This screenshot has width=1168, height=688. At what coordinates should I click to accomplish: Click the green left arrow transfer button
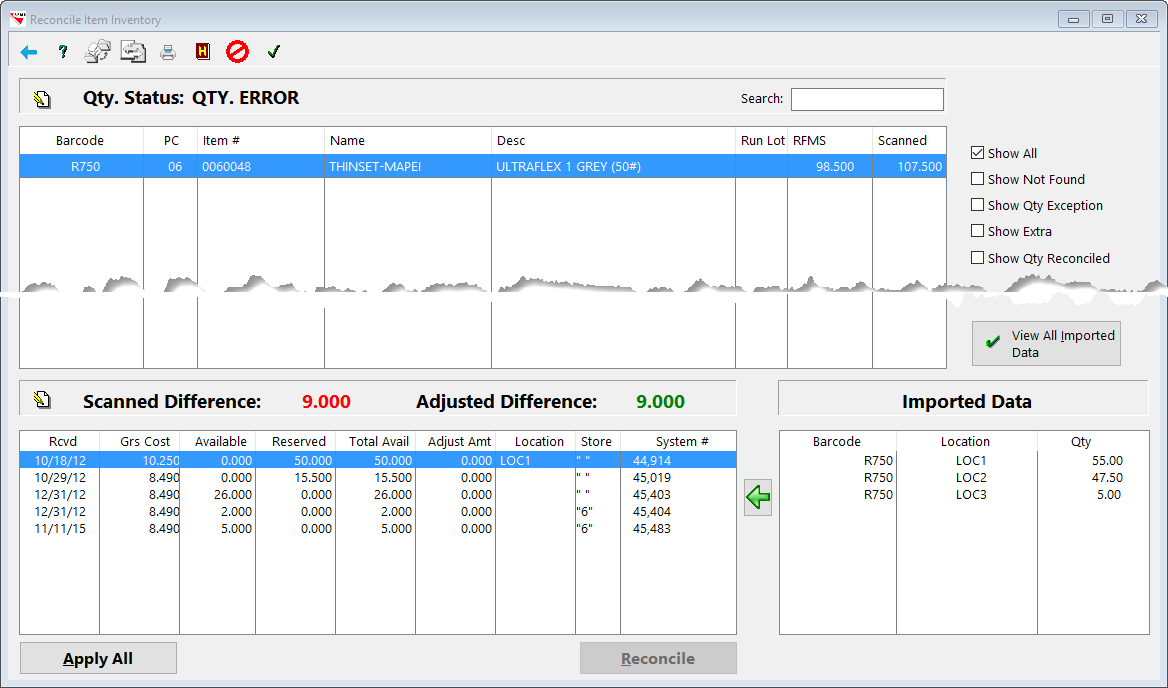tap(758, 497)
